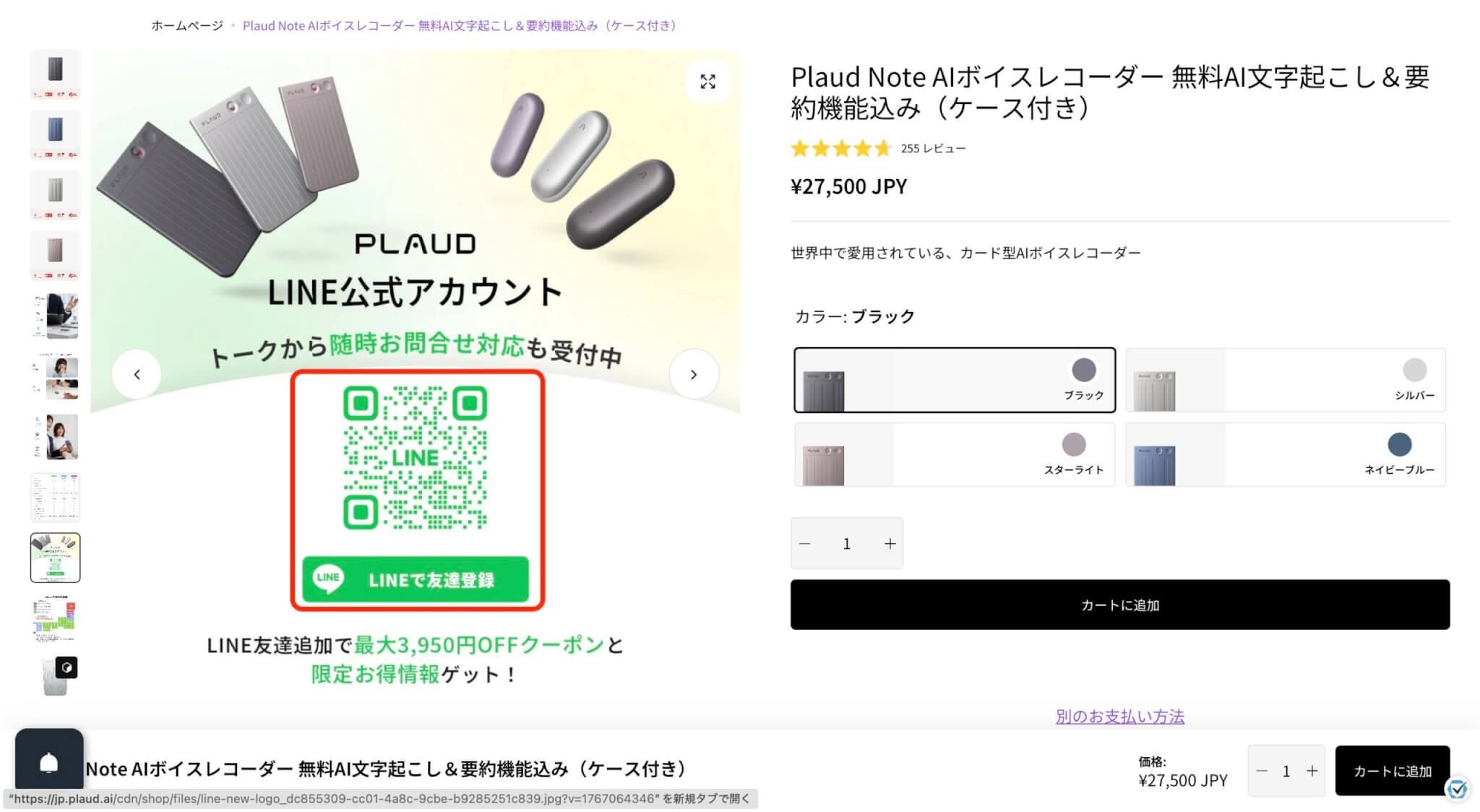Advance to next product image arrow
The image size is (1480, 812).
(693, 374)
